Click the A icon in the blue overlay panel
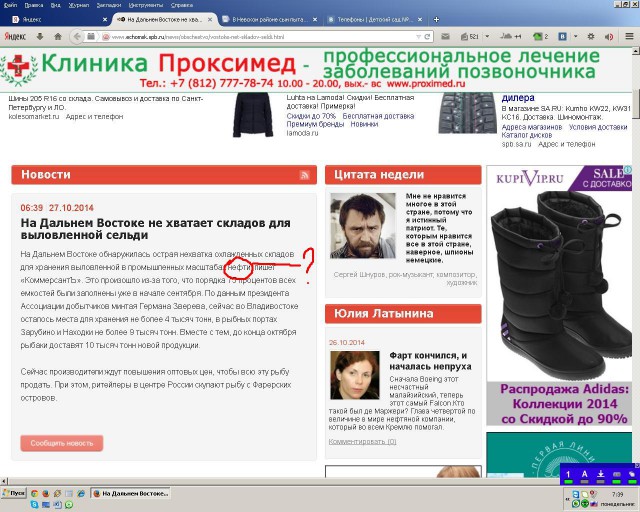Screen dimensions: 640x512 point(584,475)
